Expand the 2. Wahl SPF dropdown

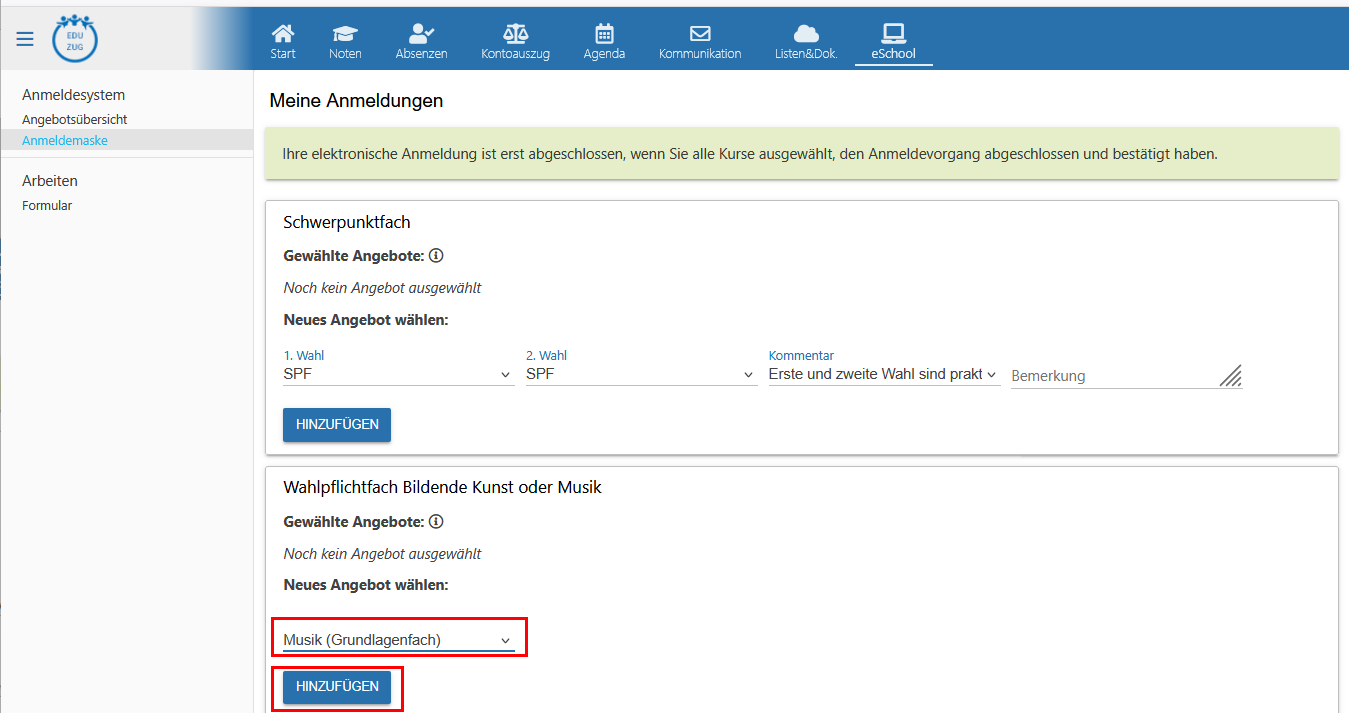pyautogui.click(x=640, y=374)
